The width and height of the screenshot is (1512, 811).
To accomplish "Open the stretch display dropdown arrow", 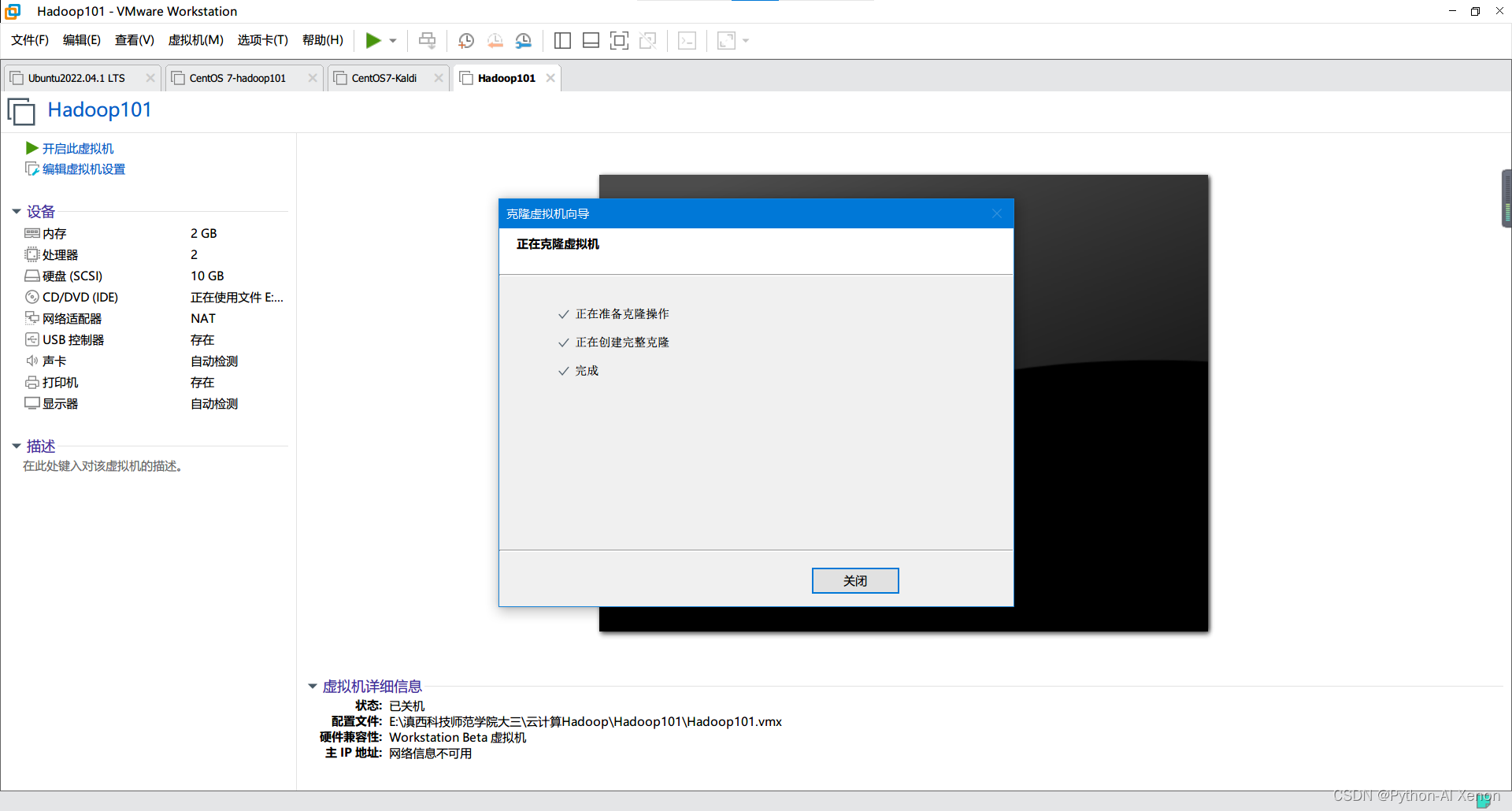I will coord(746,41).
